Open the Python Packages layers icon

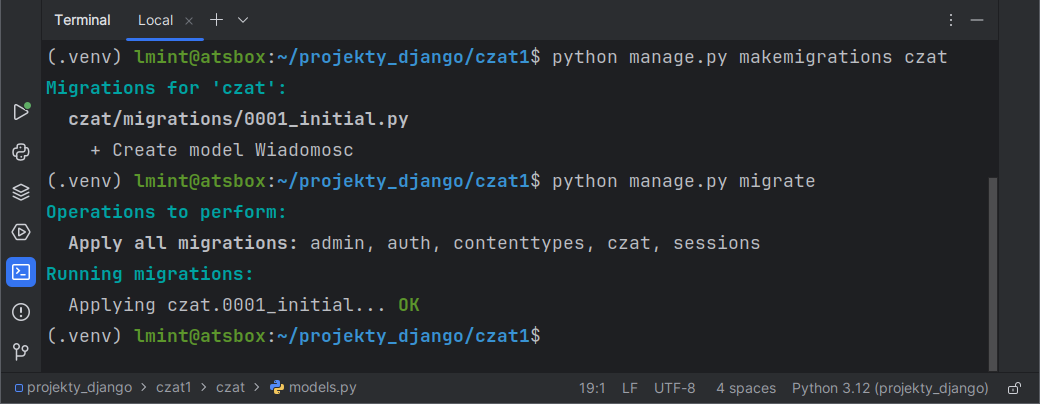(21, 192)
